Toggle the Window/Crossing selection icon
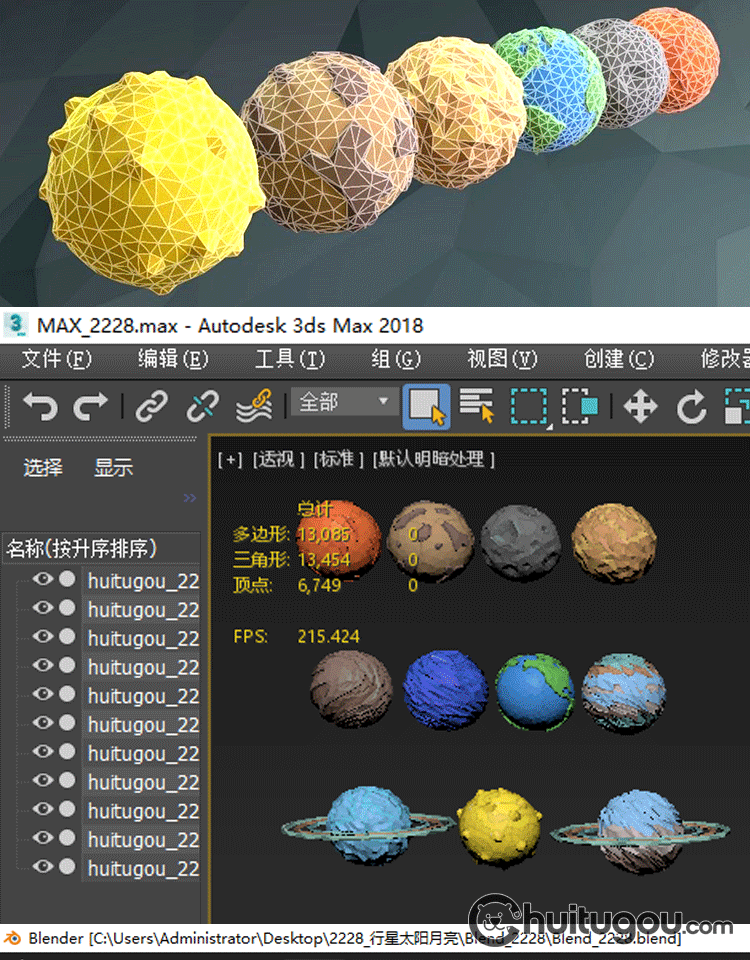 click(x=580, y=406)
